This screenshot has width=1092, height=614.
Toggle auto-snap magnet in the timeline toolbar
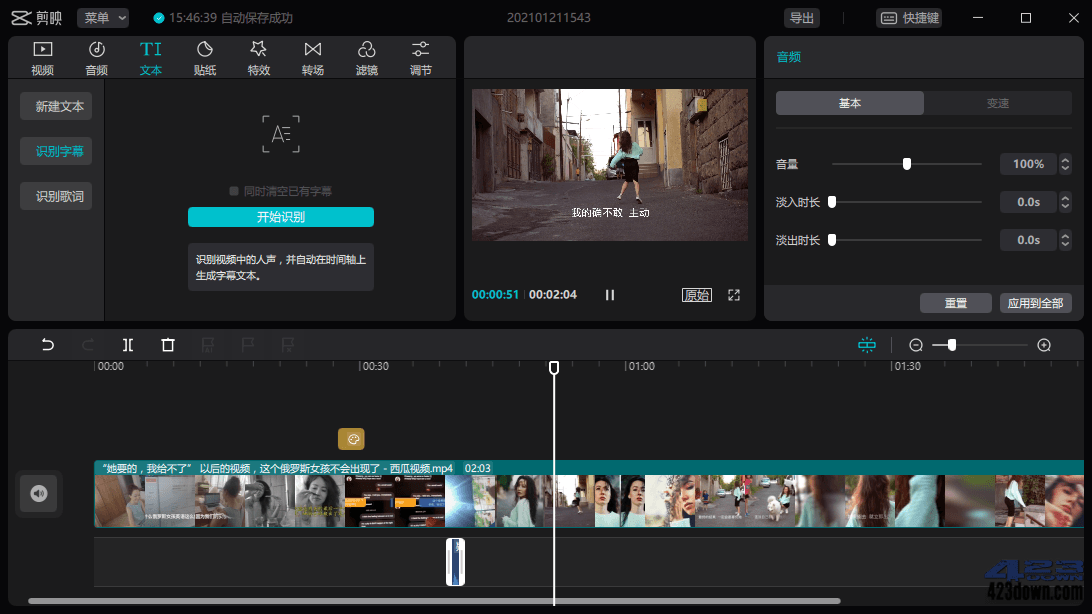pyautogui.click(x=866, y=344)
